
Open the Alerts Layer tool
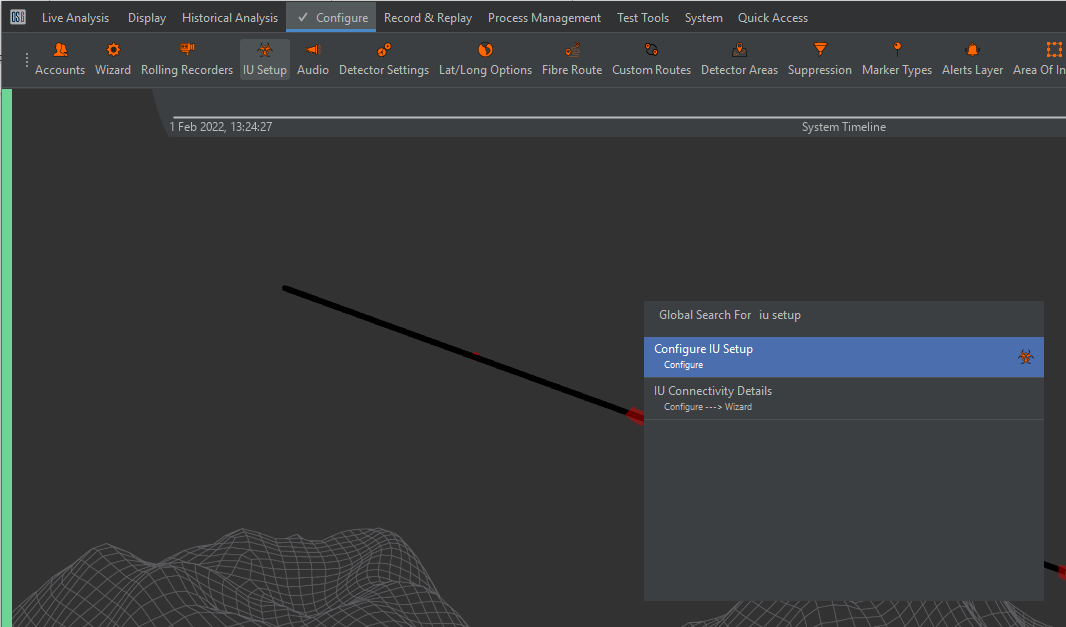click(x=972, y=59)
